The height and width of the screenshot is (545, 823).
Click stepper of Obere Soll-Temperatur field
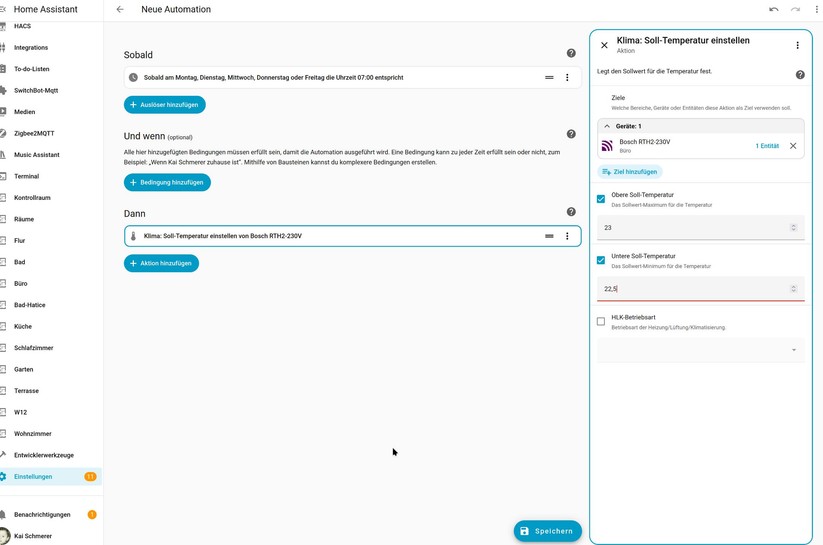point(794,227)
